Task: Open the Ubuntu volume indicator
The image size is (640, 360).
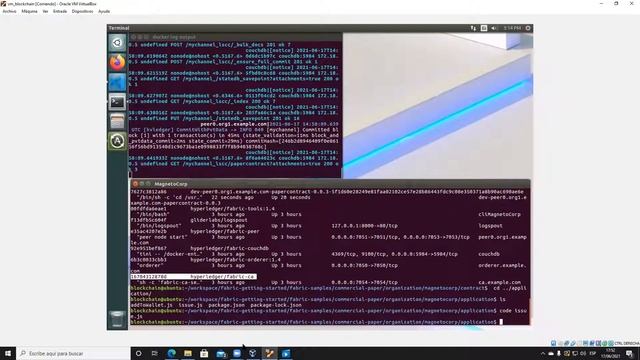Action: coord(494,28)
